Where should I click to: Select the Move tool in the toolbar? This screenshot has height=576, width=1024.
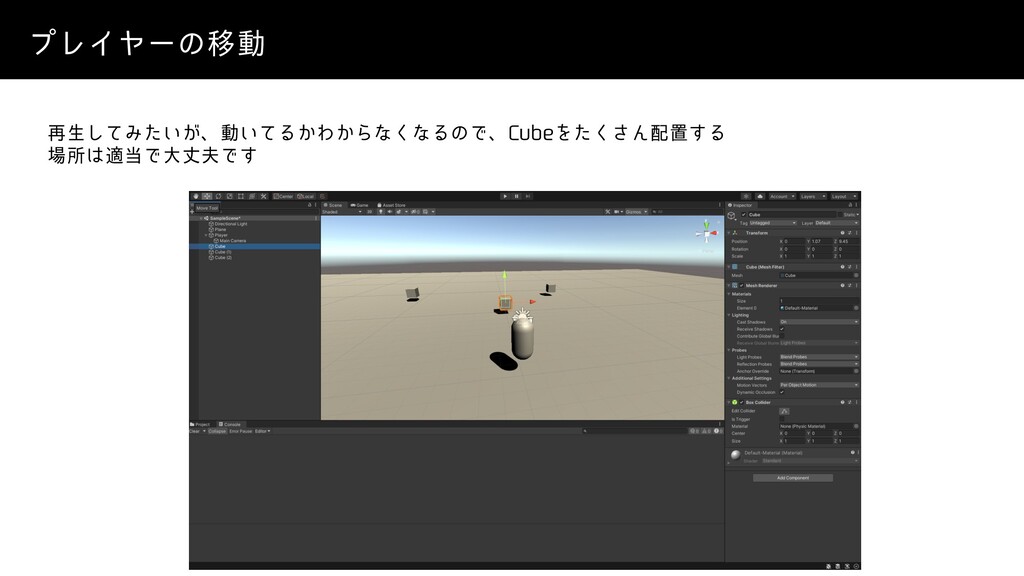pyautogui.click(x=206, y=196)
